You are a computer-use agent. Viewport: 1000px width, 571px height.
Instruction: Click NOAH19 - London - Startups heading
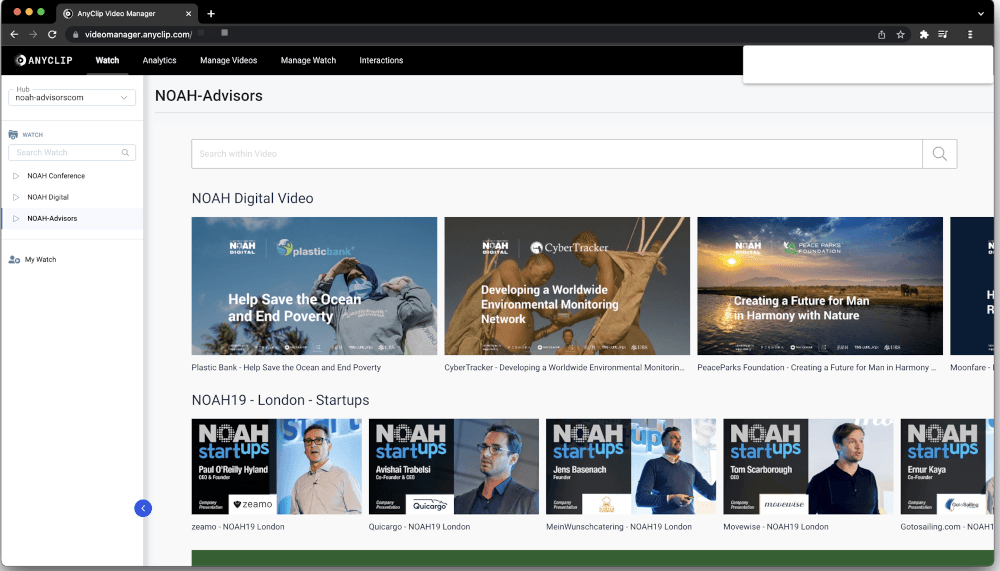281,400
